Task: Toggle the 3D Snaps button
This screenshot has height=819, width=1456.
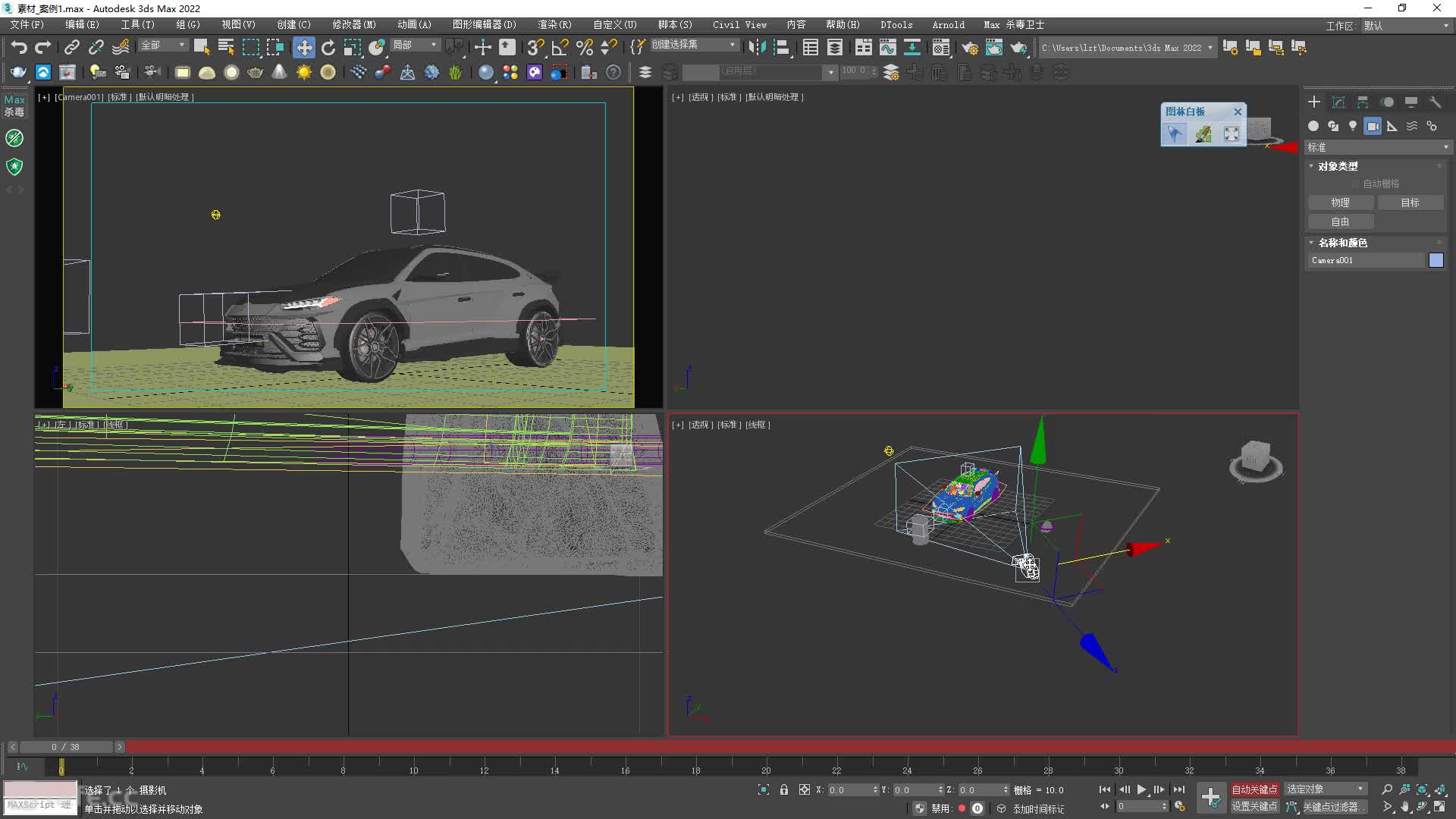Action: pos(535,48)
